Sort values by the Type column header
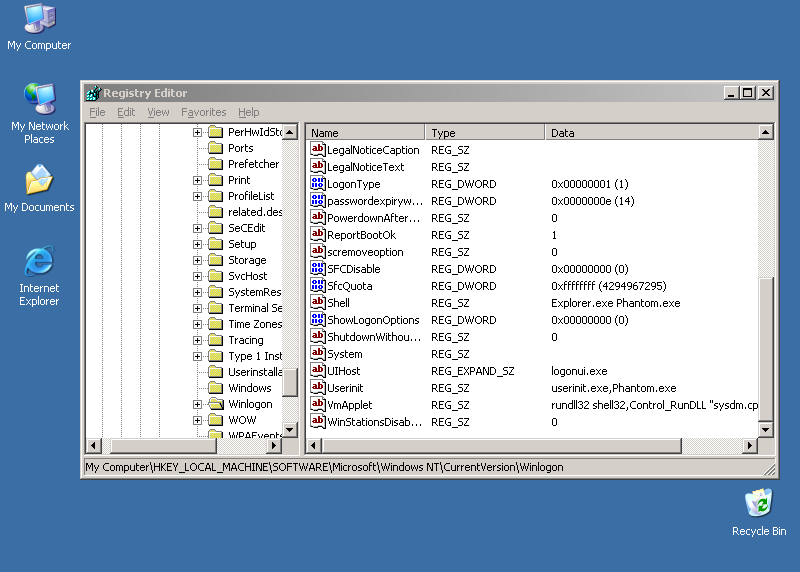The image size is (800, 572). click(x=485, y=133)
